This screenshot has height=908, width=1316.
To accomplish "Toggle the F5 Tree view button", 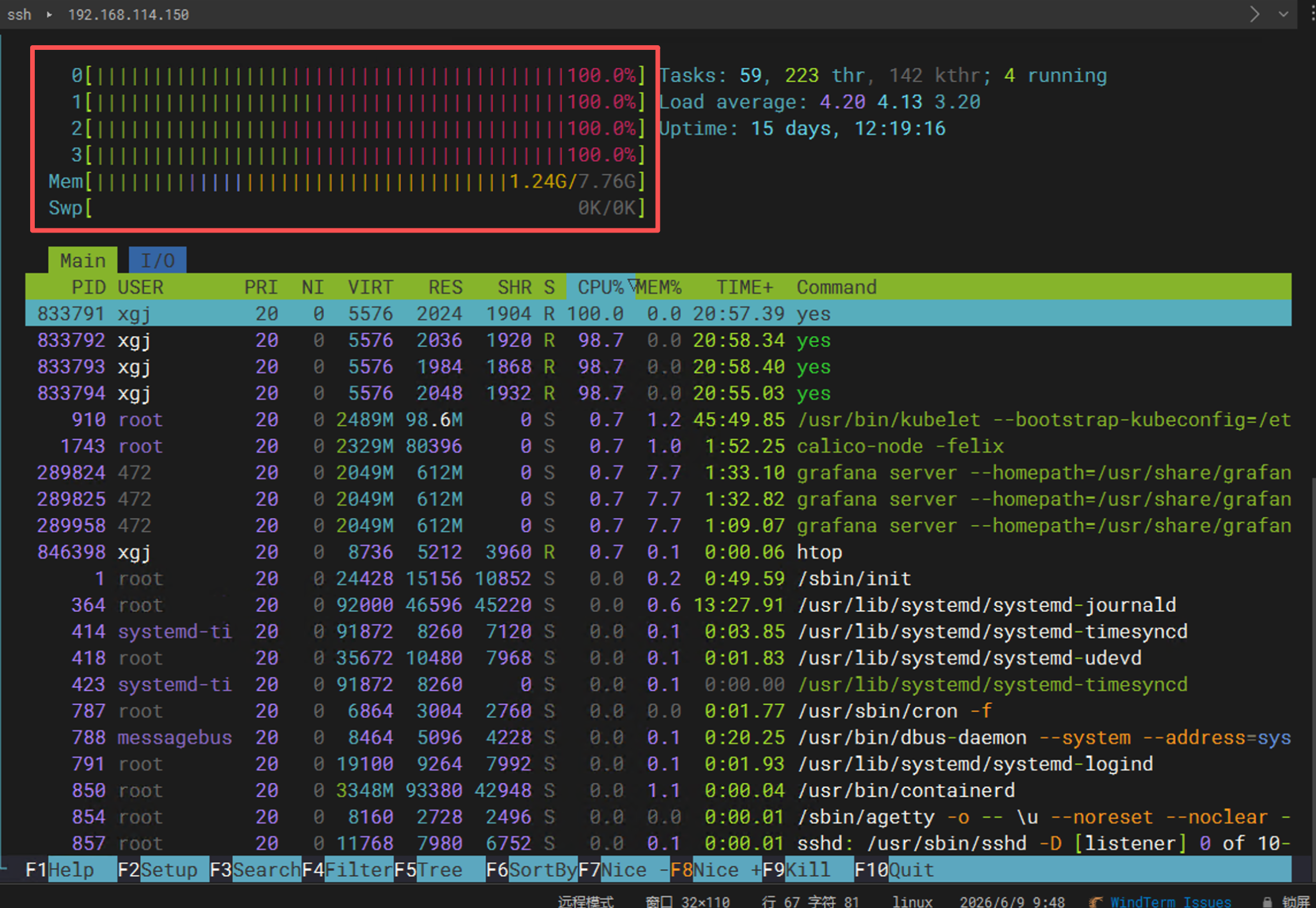I will pyautogui.click(x=439, y=870).
